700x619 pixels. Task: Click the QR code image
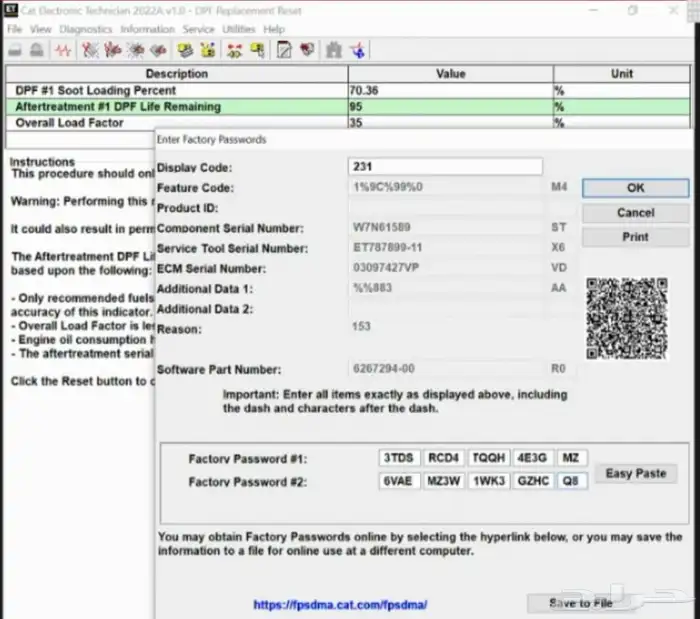coord(627,319)
